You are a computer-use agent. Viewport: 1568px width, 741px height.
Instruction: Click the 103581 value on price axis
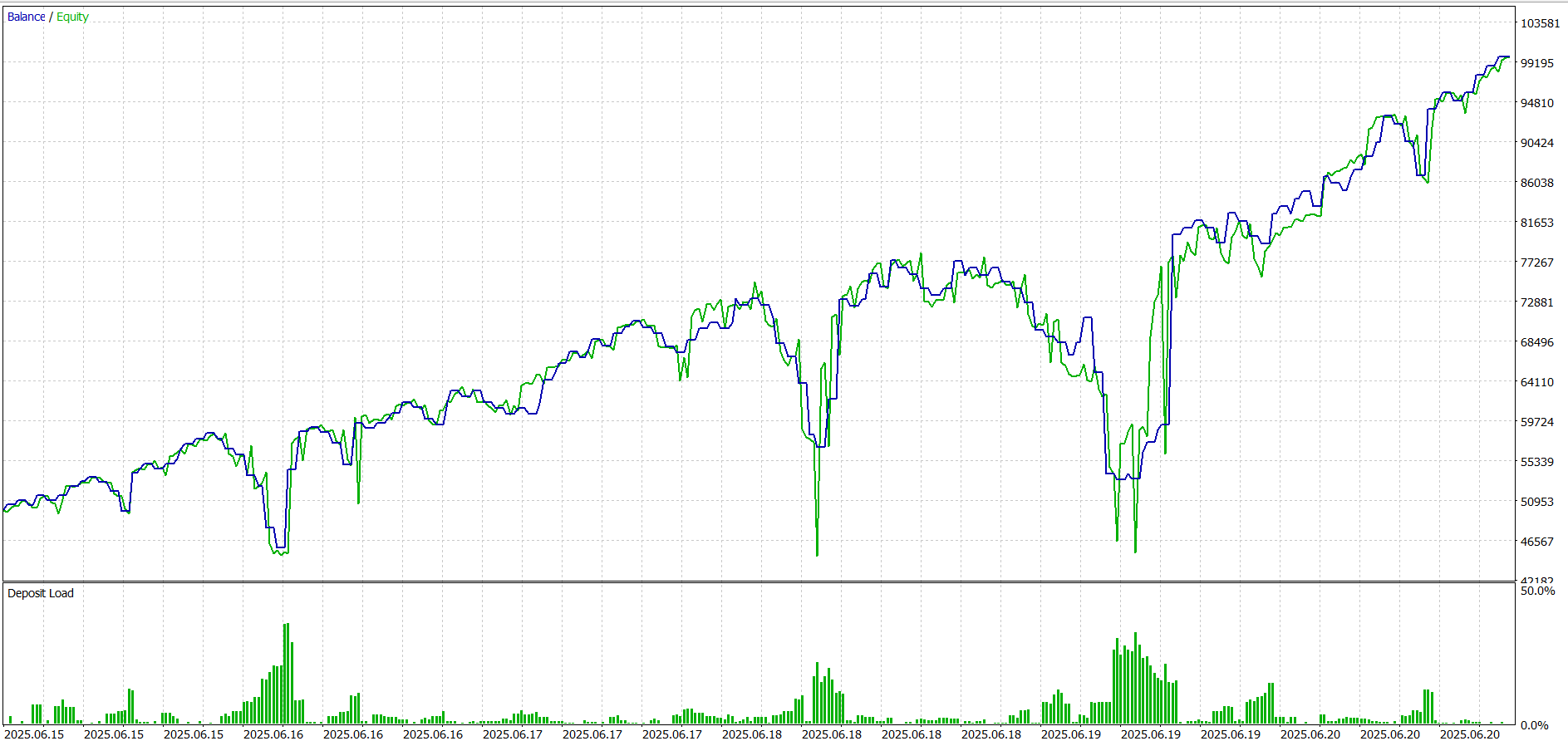pos(1540,23)
